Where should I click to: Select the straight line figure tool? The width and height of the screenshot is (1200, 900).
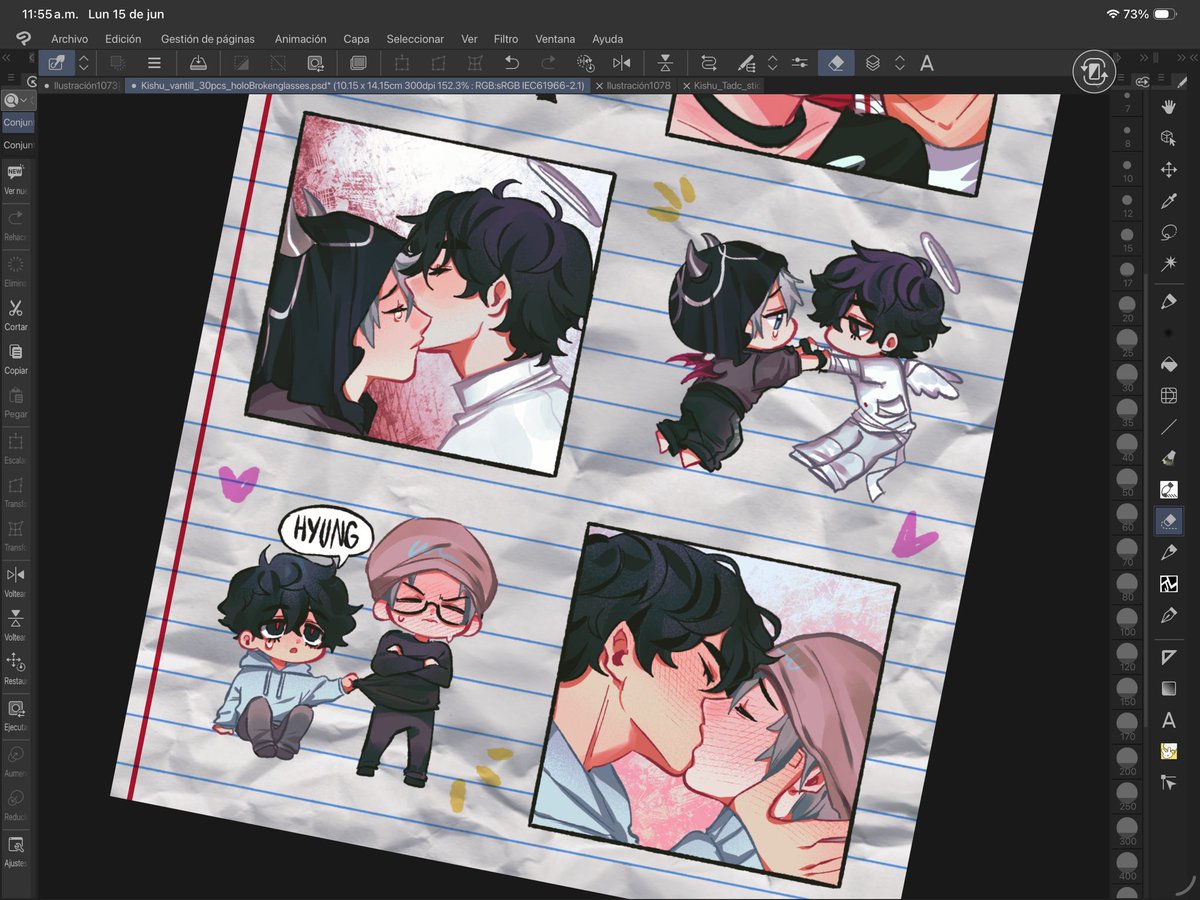coord(1168,427)
